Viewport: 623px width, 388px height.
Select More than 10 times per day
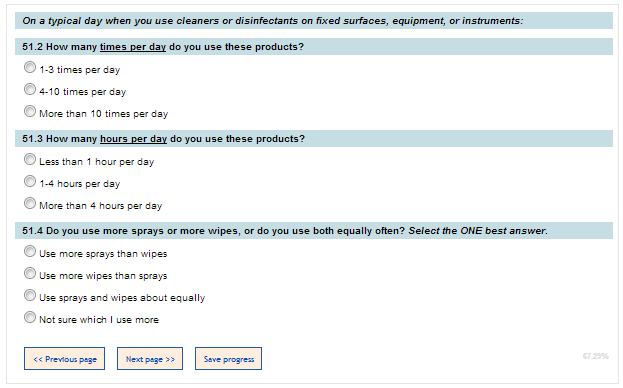(30, 111)
